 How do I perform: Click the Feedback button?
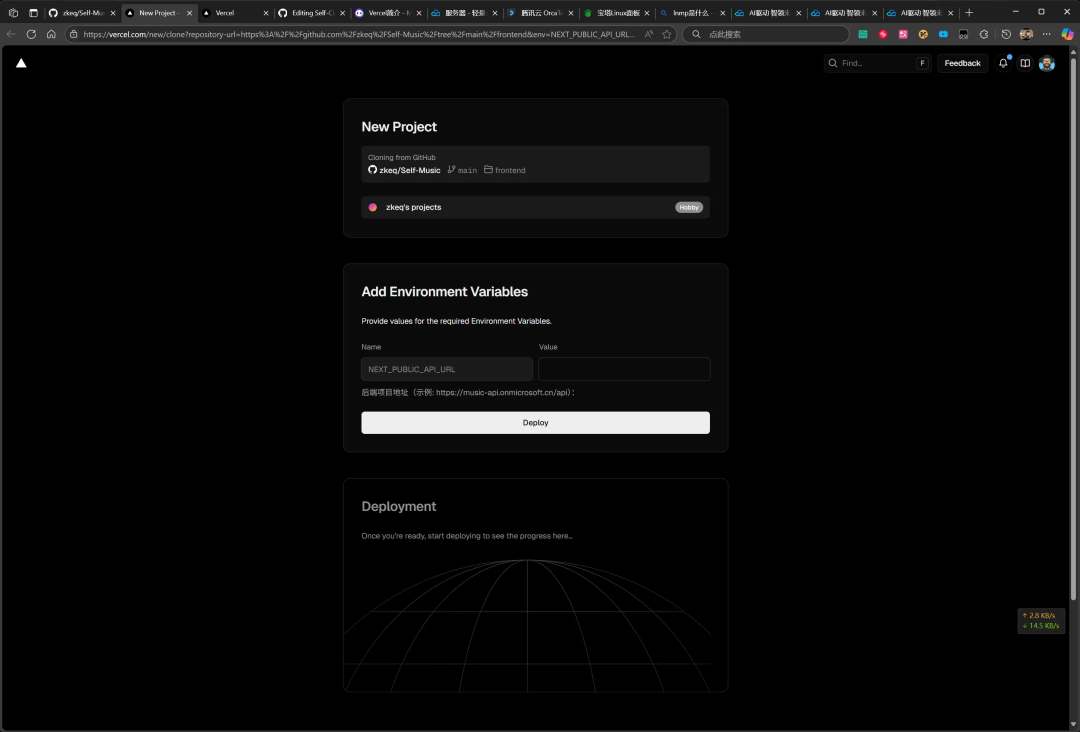pos(962,63)
